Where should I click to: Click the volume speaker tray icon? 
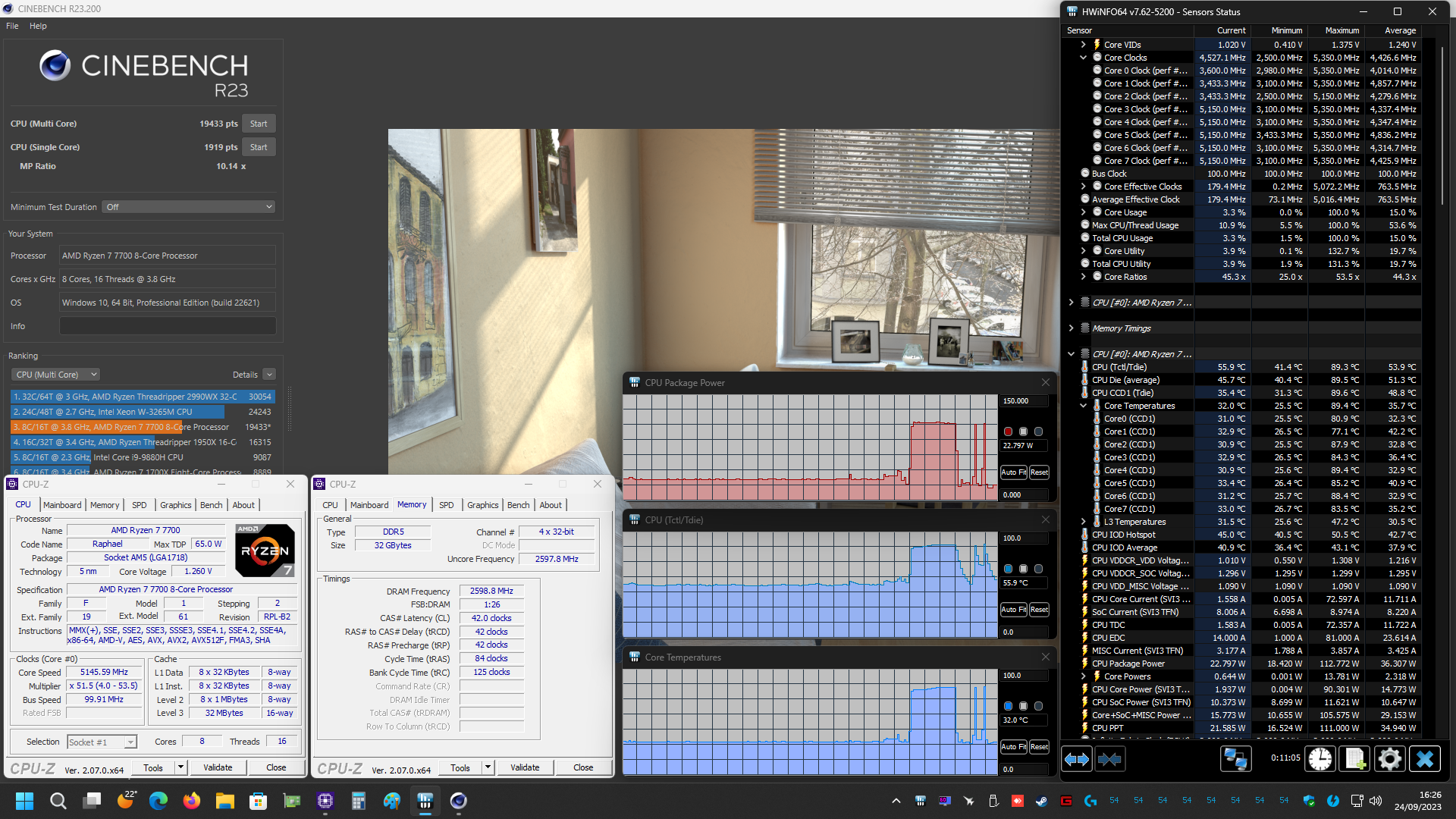coord(1376,801)
